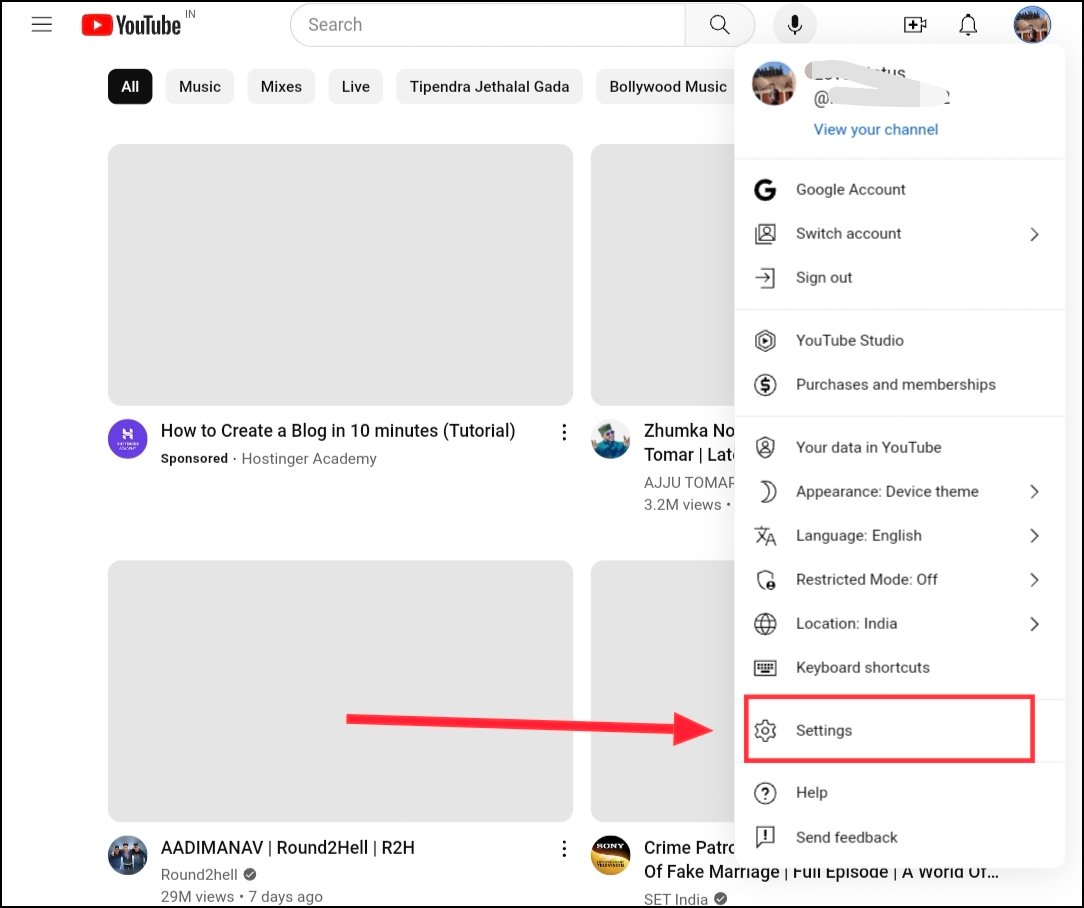1084x908 pixels.
Task: Click the Round2hell channel avatar
Action: click(x=128, y=855)
